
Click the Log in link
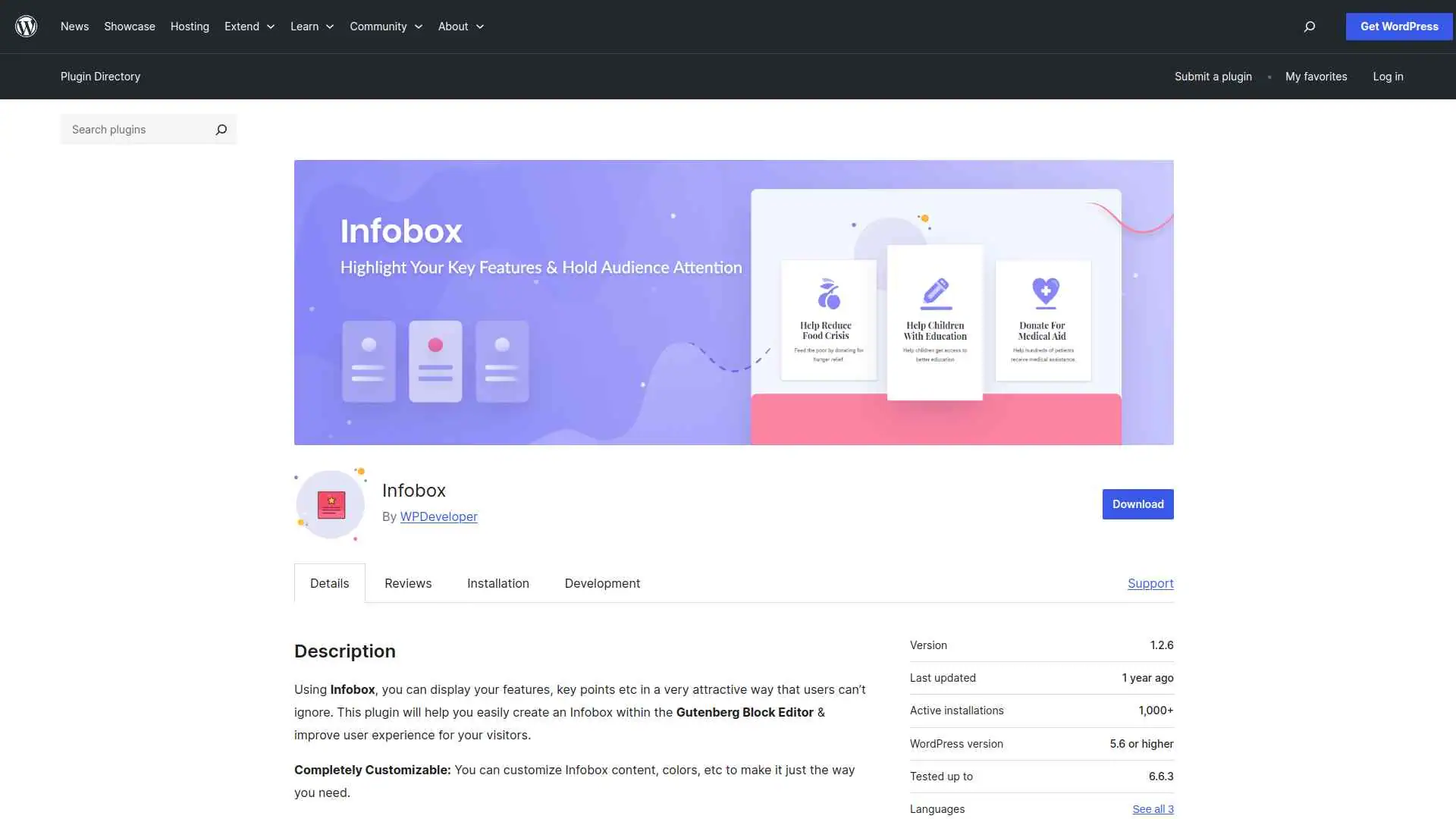[x=1388, y=76]
